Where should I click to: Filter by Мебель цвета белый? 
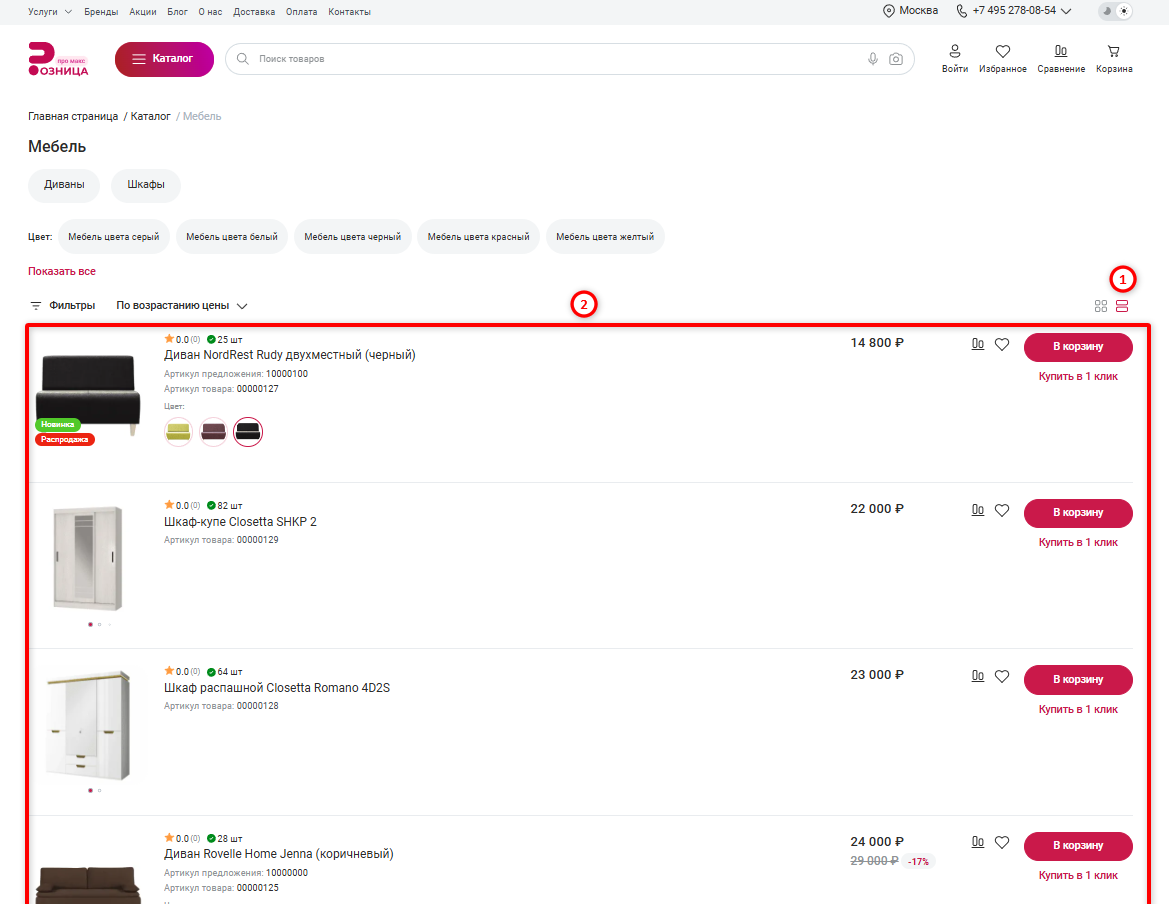click(x=232, y=237)
